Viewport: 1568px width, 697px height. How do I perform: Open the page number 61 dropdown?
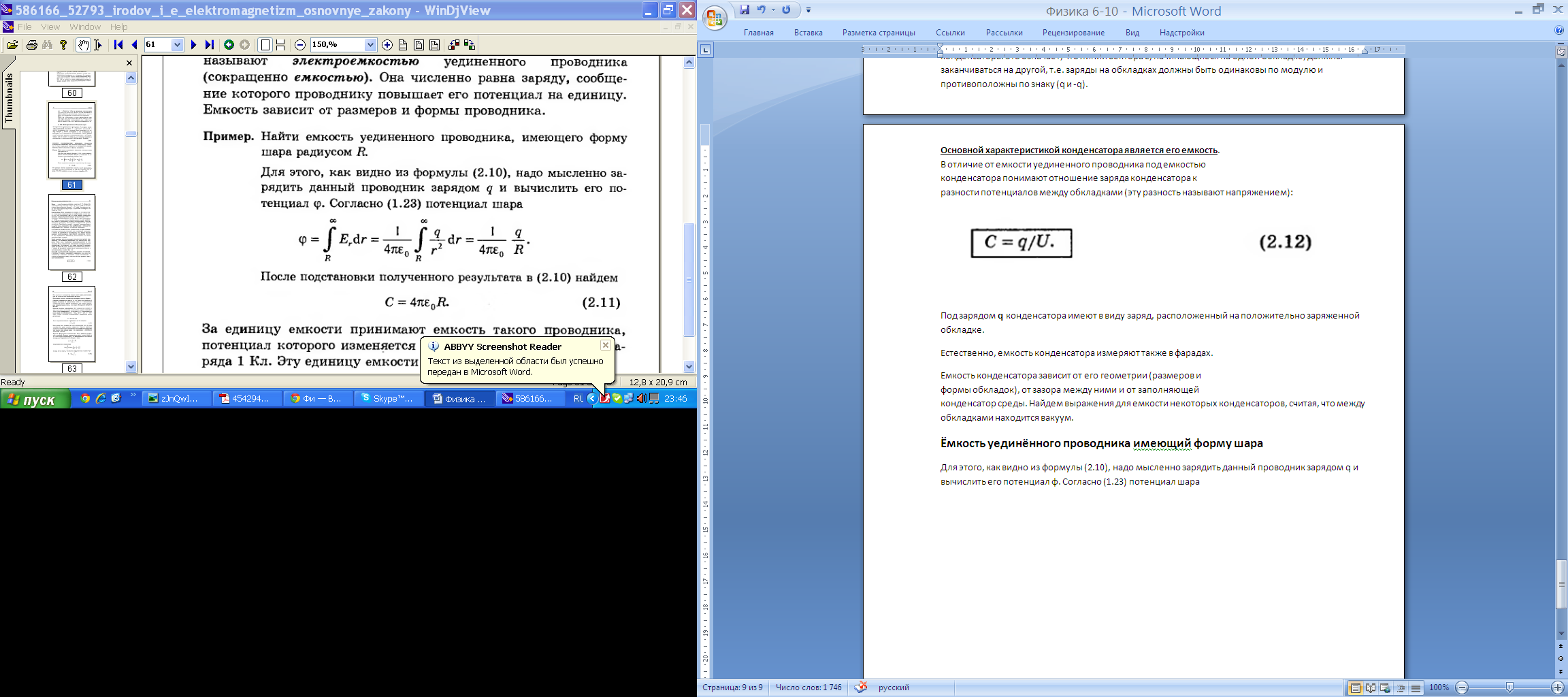point(178,45)
